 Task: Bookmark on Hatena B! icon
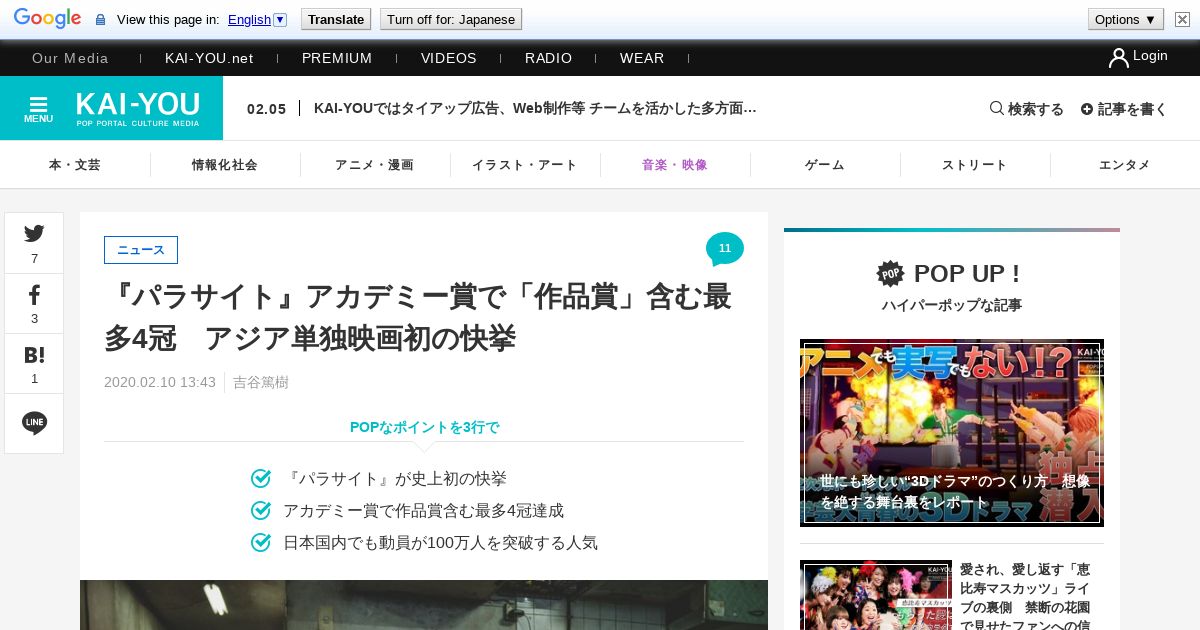point(34,354)
